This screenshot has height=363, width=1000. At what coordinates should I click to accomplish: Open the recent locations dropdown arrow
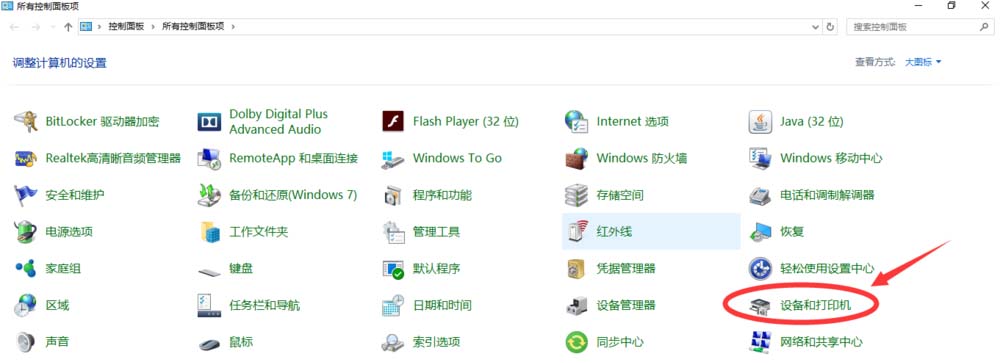(52, 27)
